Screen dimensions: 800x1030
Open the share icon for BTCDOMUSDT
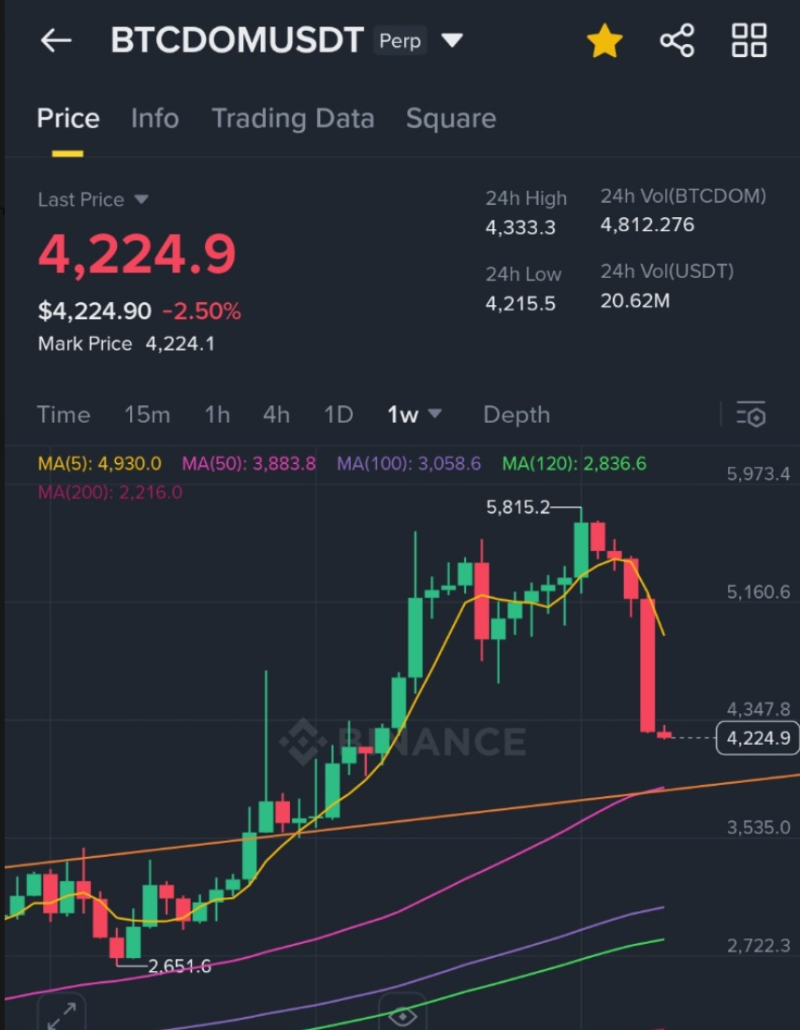[x=677, y=40]
